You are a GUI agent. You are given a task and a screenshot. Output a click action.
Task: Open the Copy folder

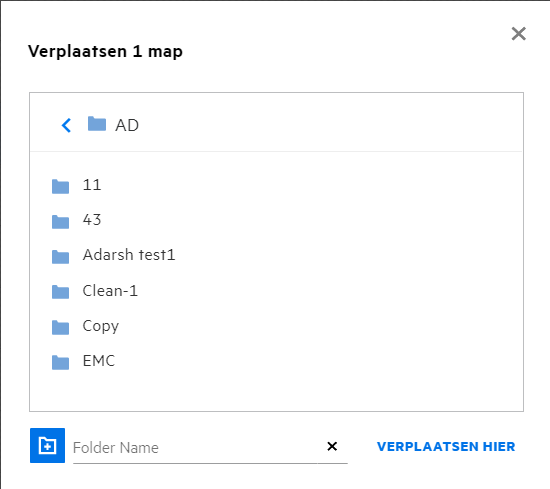101,326
